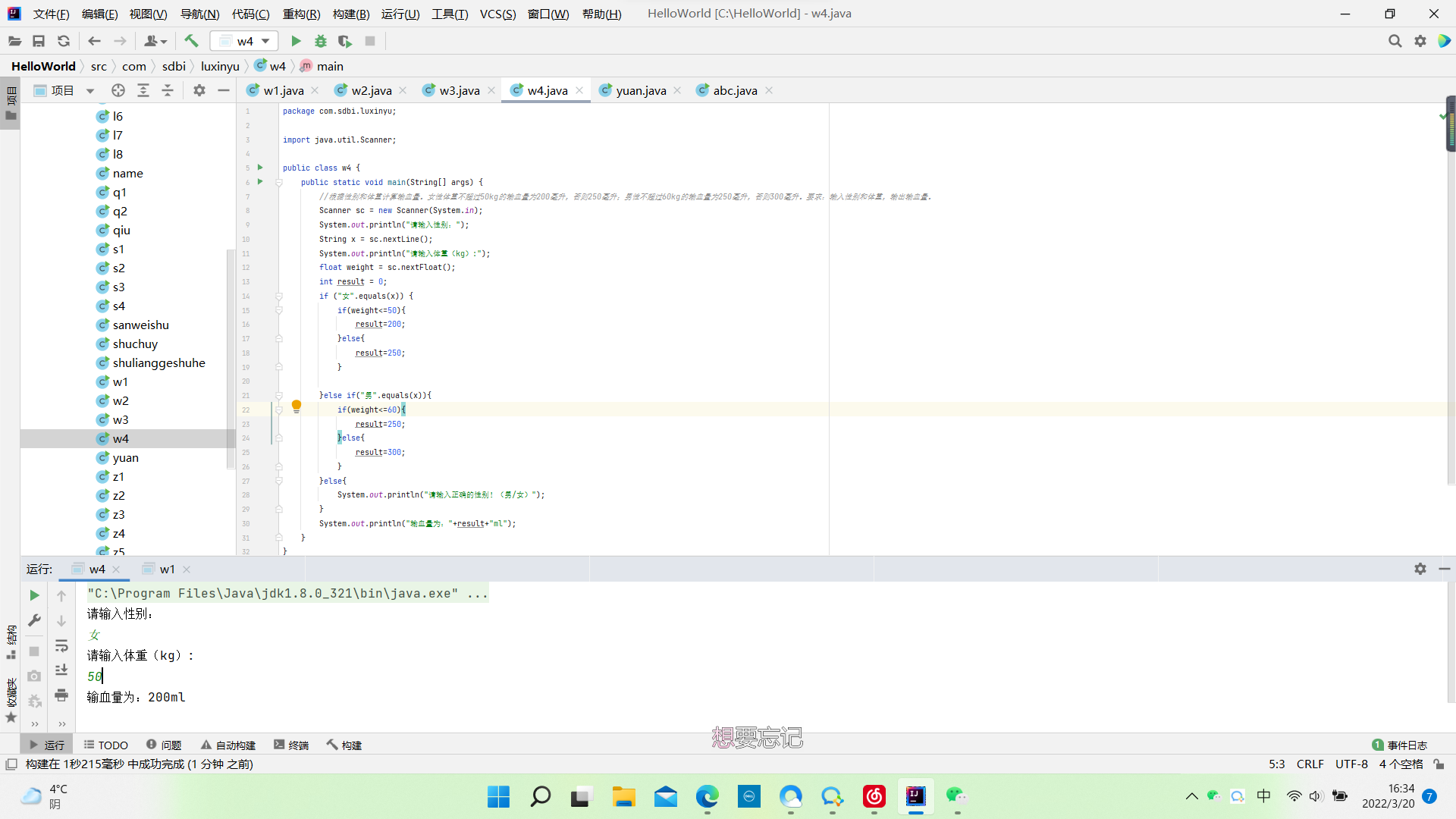Screen dimensions: 1456x819
Task: Click Run with coverage icon
Action: (345, 41)
